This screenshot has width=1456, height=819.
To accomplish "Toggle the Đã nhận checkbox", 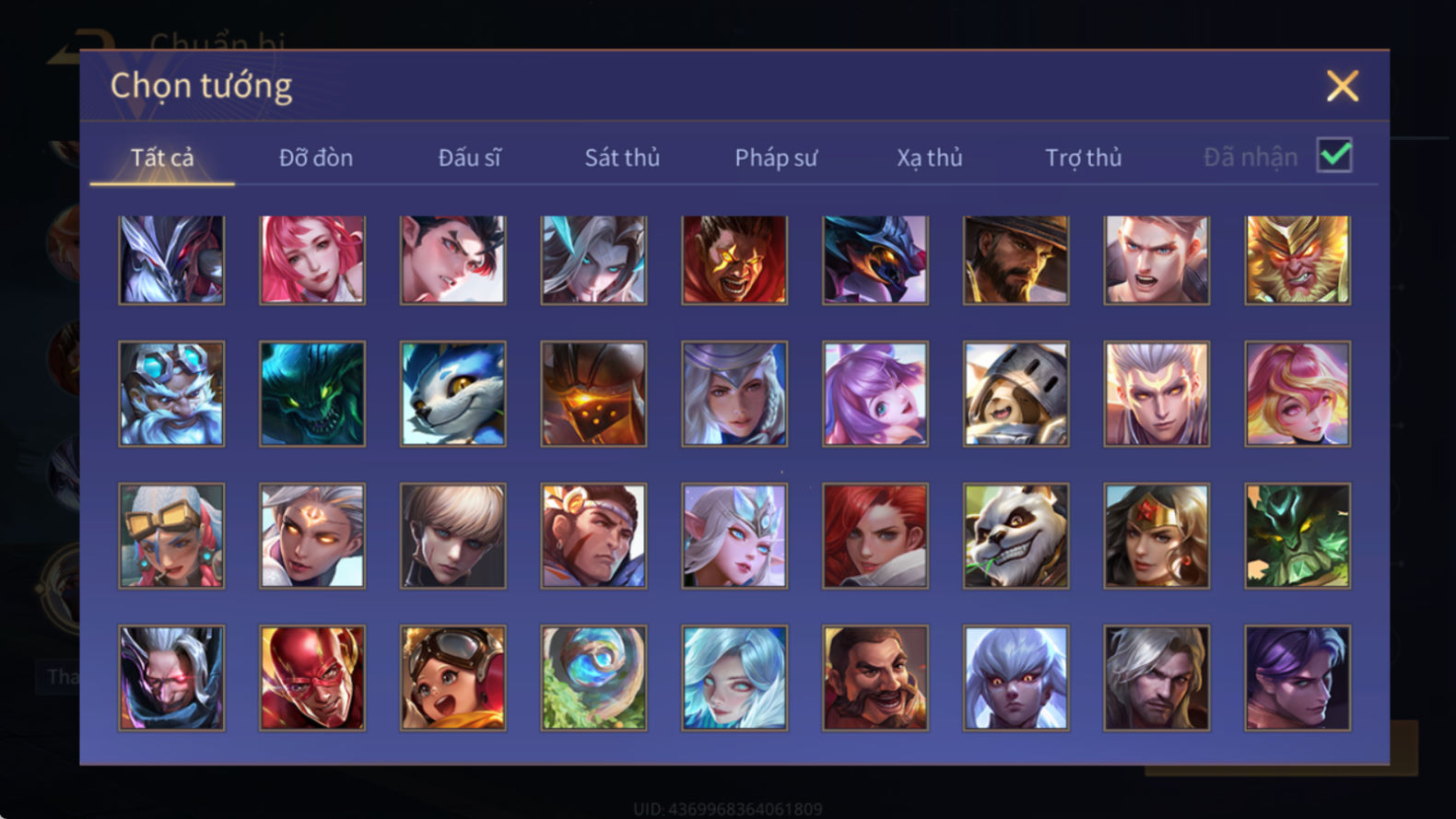I will [x=1334, y=155].
